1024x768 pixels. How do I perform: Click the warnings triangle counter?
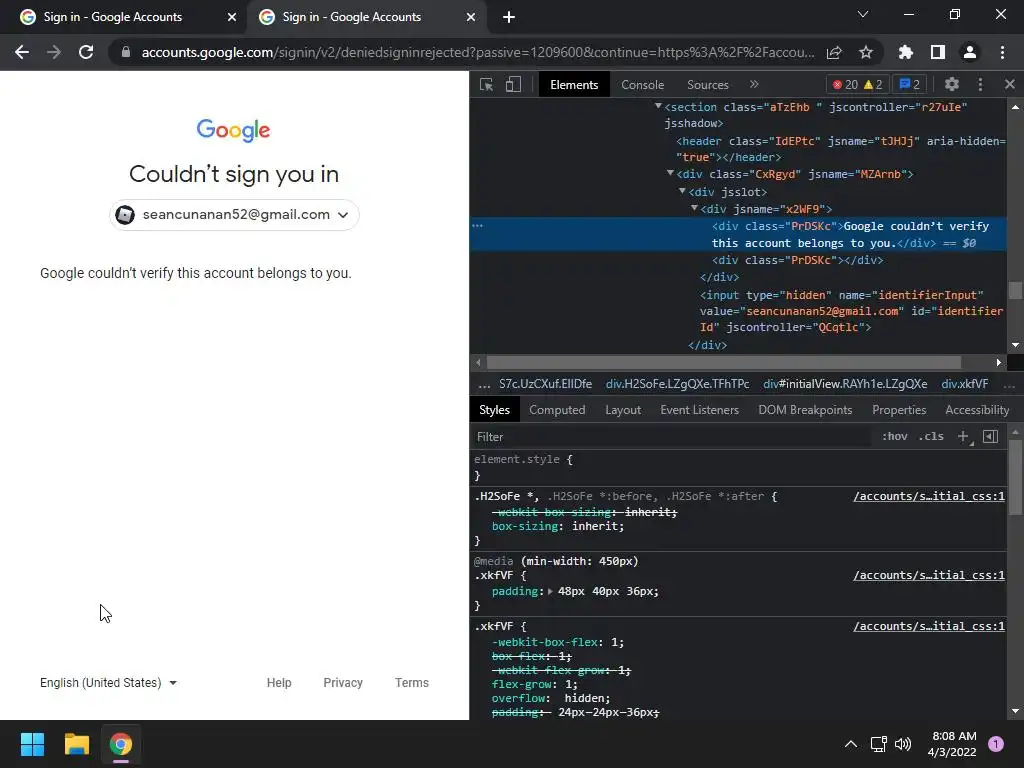[x=873, y=84]
